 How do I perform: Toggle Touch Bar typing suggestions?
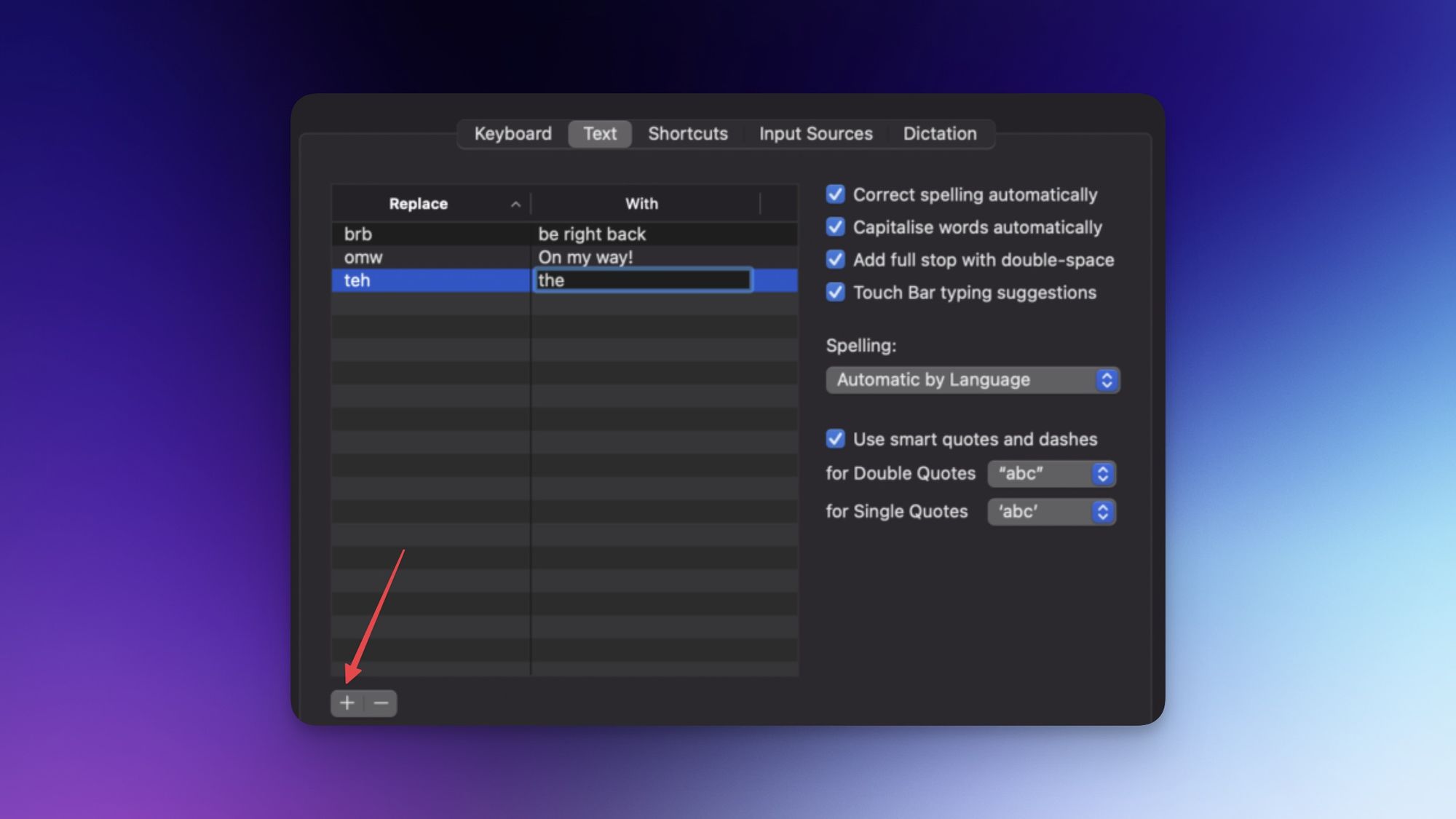click(836, 293)
